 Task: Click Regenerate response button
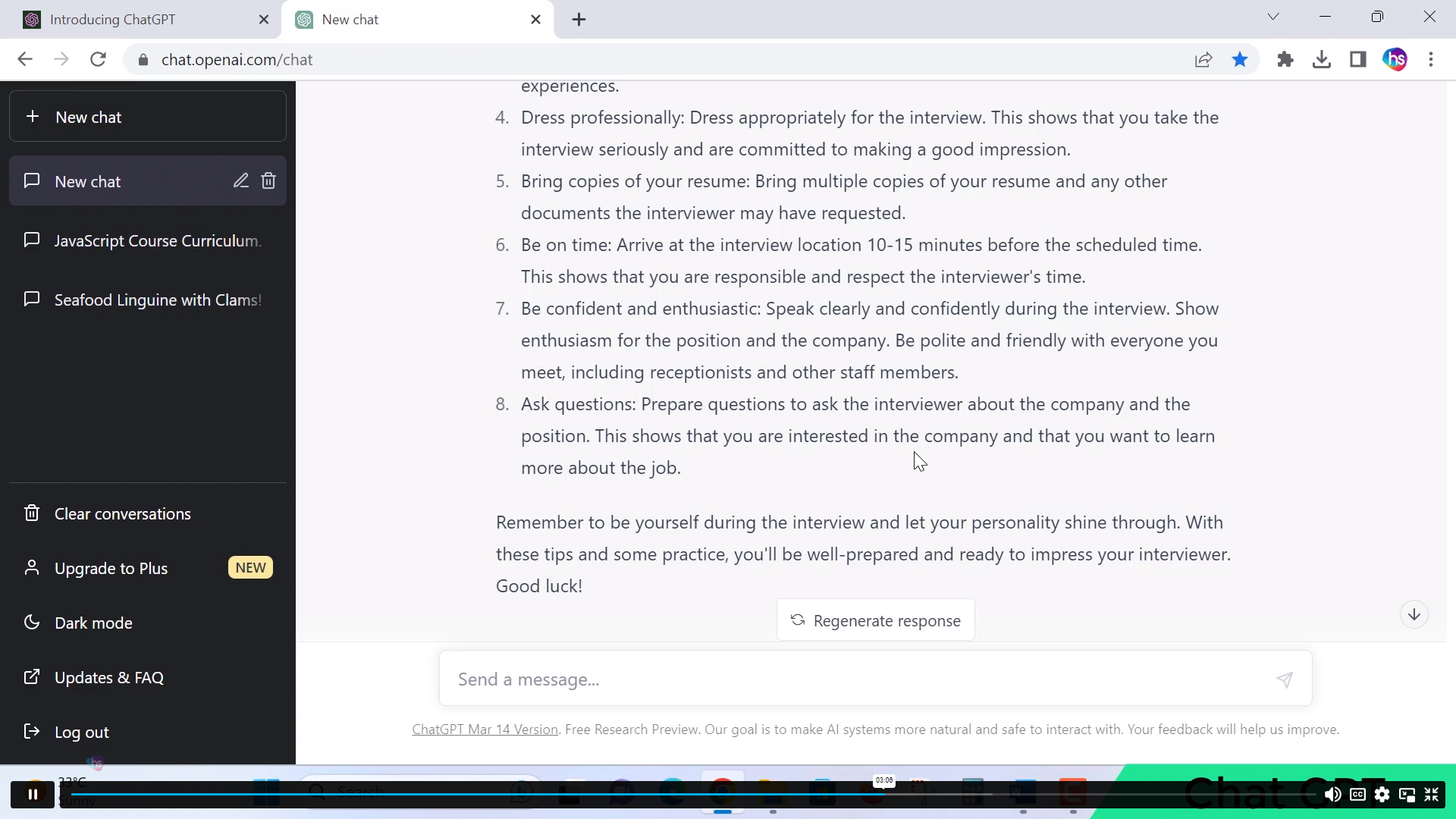click(875, 620)
